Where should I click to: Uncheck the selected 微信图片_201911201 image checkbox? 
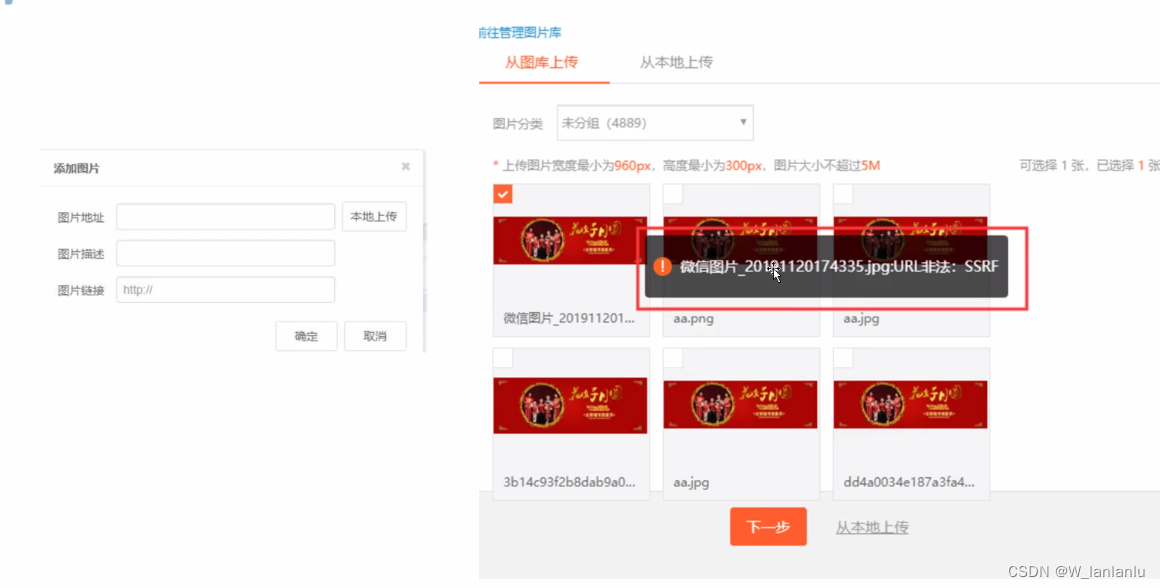coord(503,194)
